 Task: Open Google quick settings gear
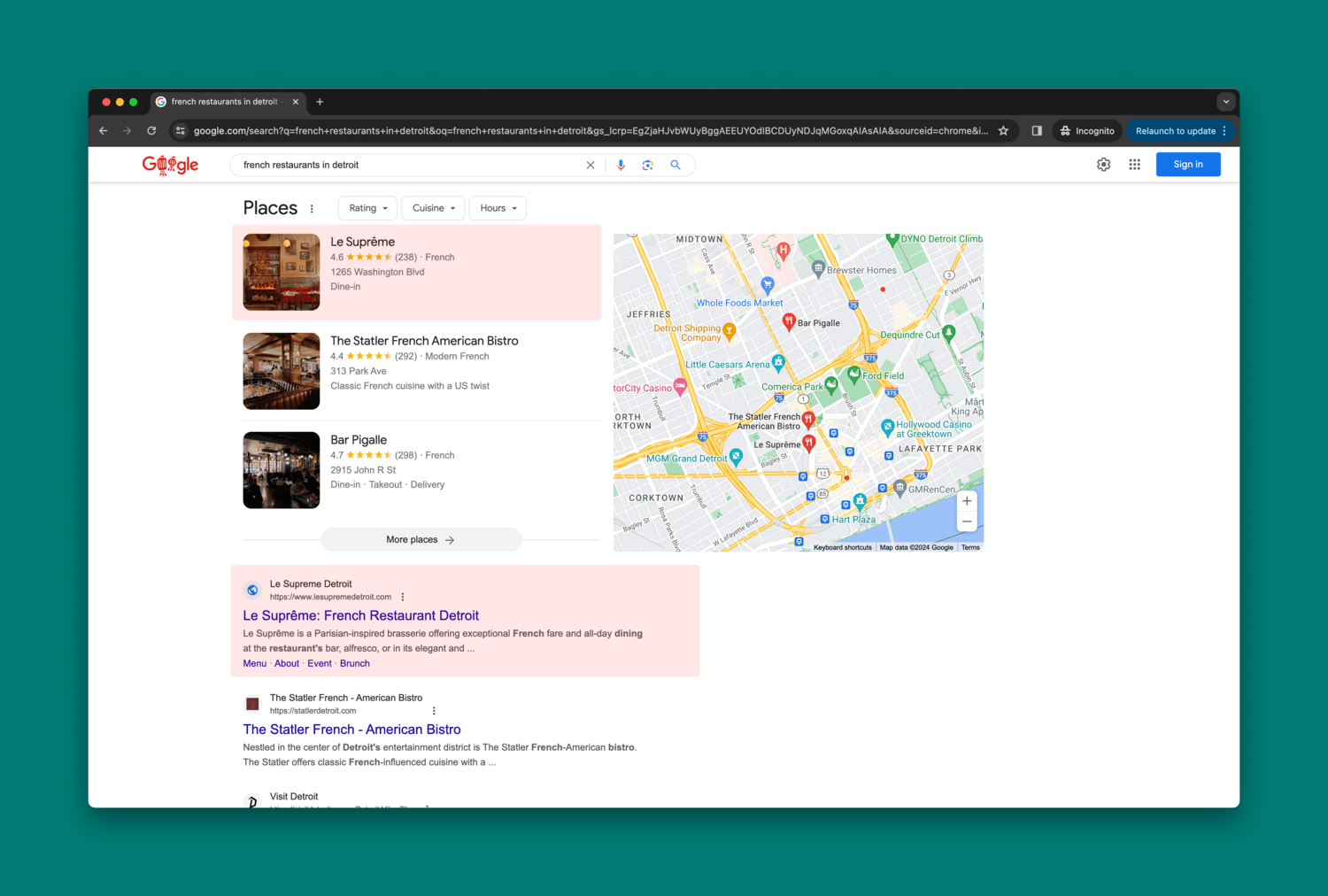click(1103, 165)
